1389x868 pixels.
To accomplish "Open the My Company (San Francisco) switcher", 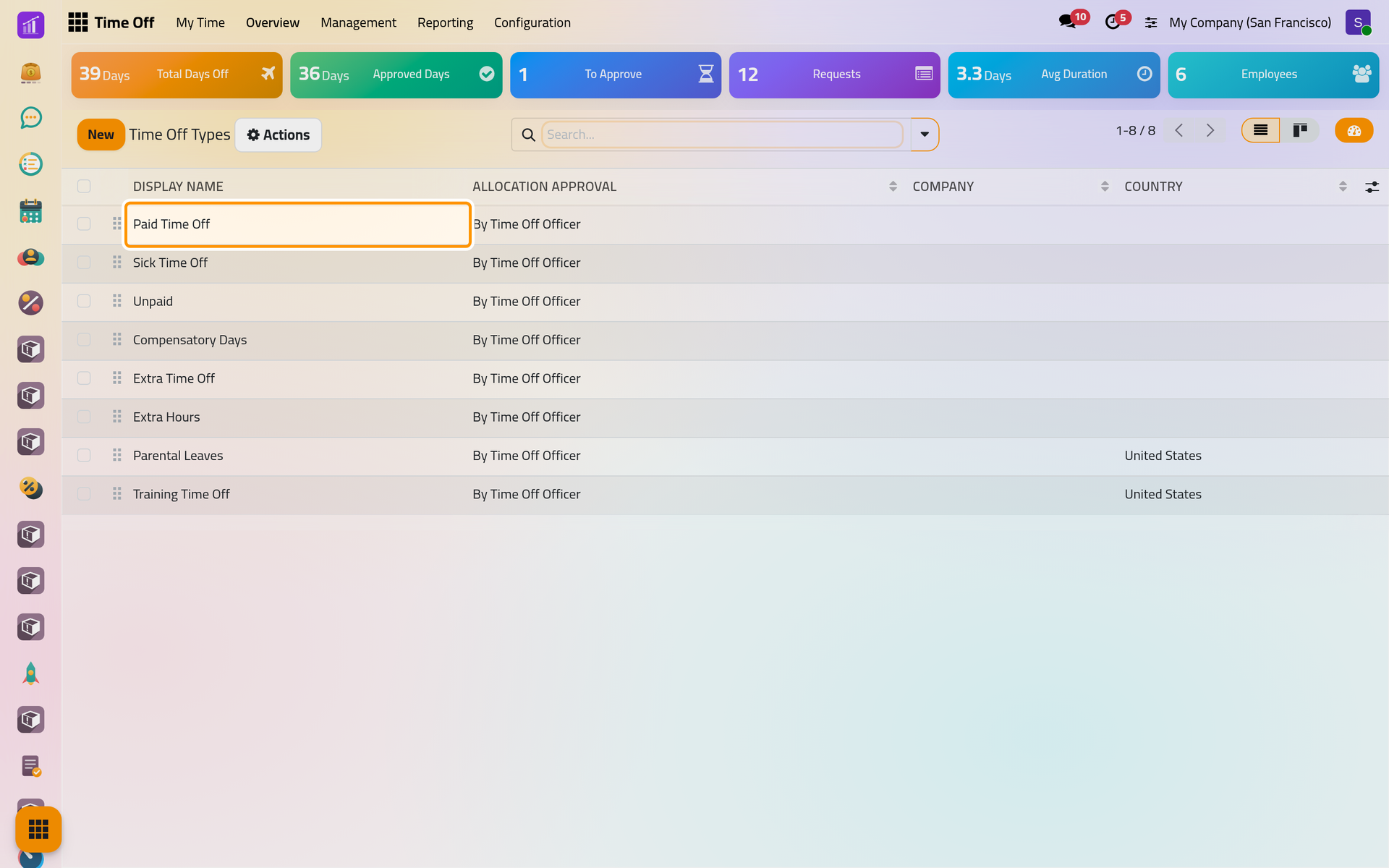I will click(x=1249, y=22).
